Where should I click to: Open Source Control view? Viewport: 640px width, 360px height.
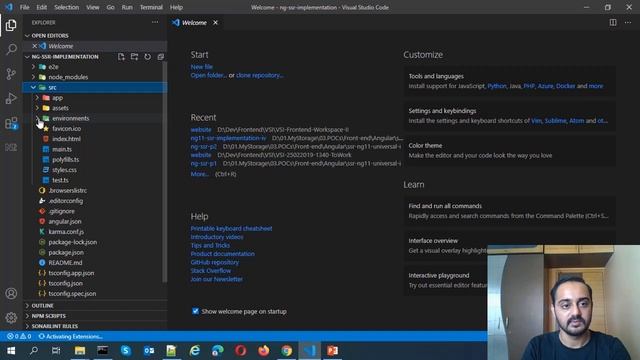[11, 74]
